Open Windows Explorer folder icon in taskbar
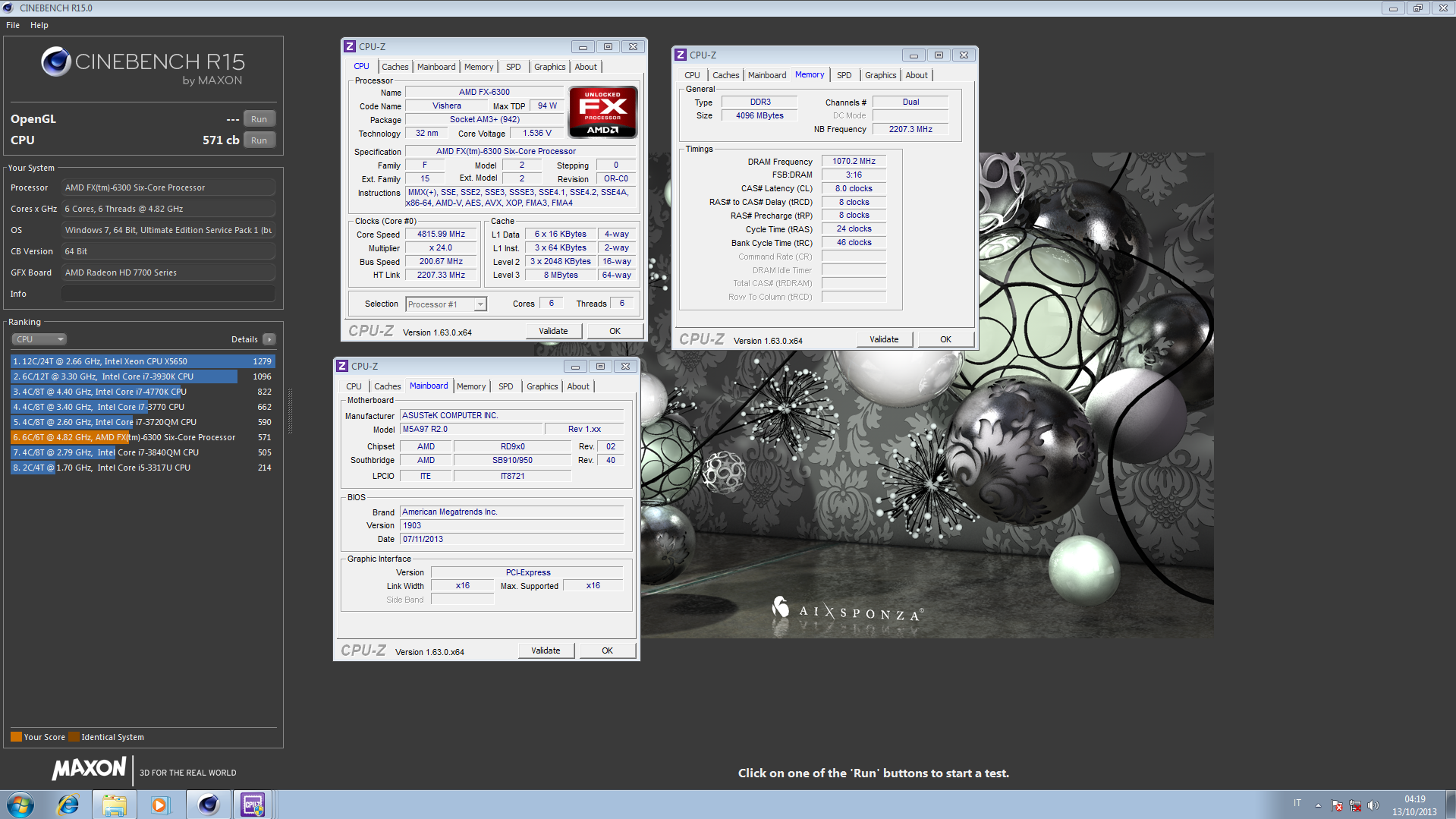This screenshot has height=819, width=1456. tap(115, 805)
